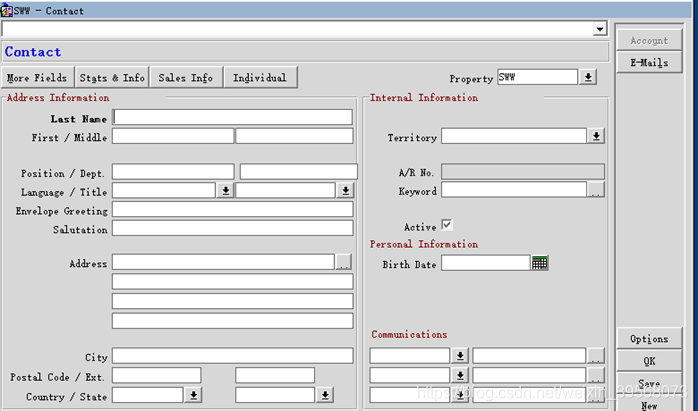Click first Communications value field
The image size is (698, 411).
pyautogui.click(x=529, y=356)
